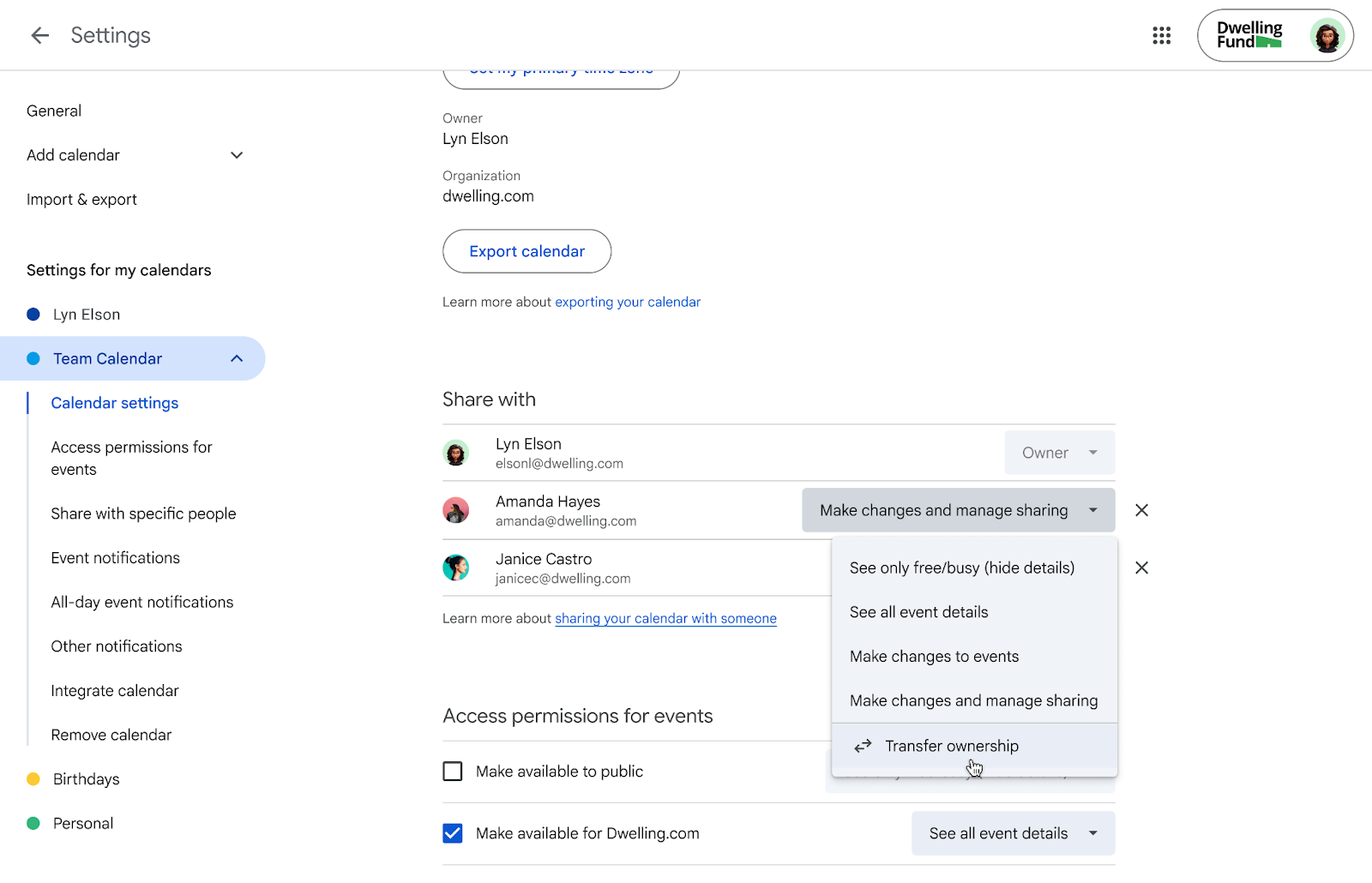Open the Google apps grid
Screen dimensions: 1372x883
tap(1161, 35)
